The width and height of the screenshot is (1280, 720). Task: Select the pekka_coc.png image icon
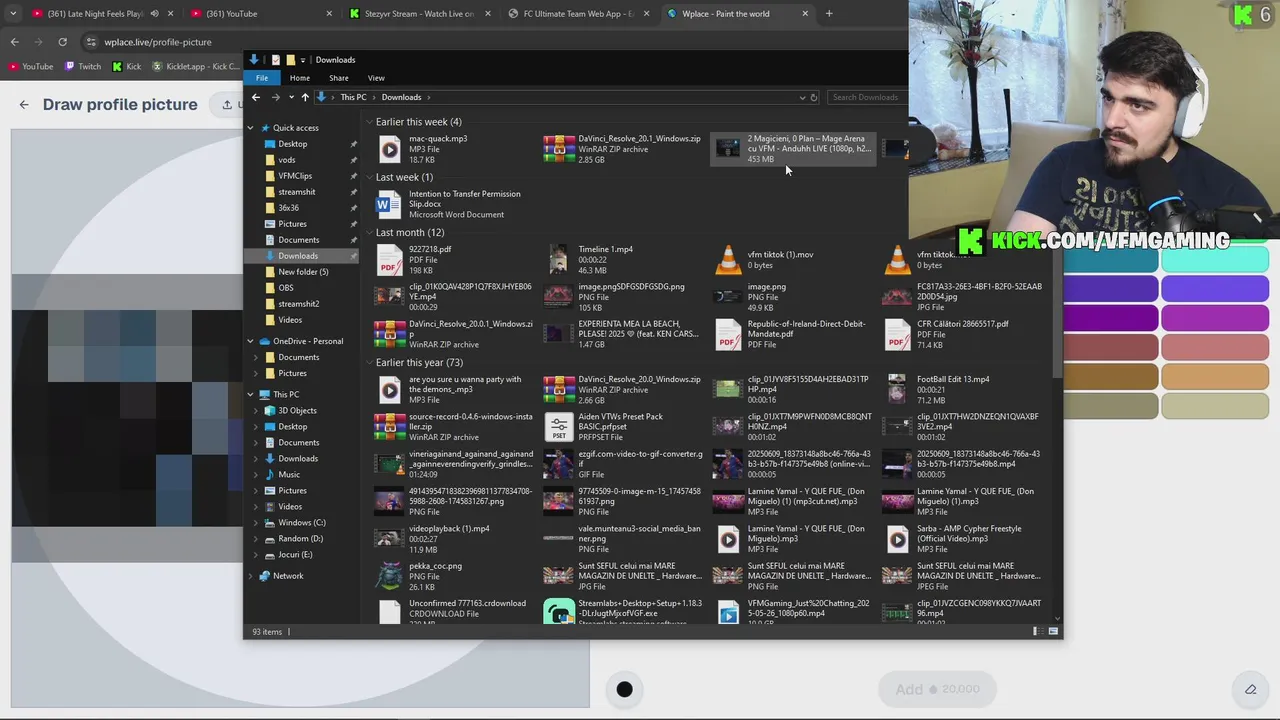pos(390,576)
